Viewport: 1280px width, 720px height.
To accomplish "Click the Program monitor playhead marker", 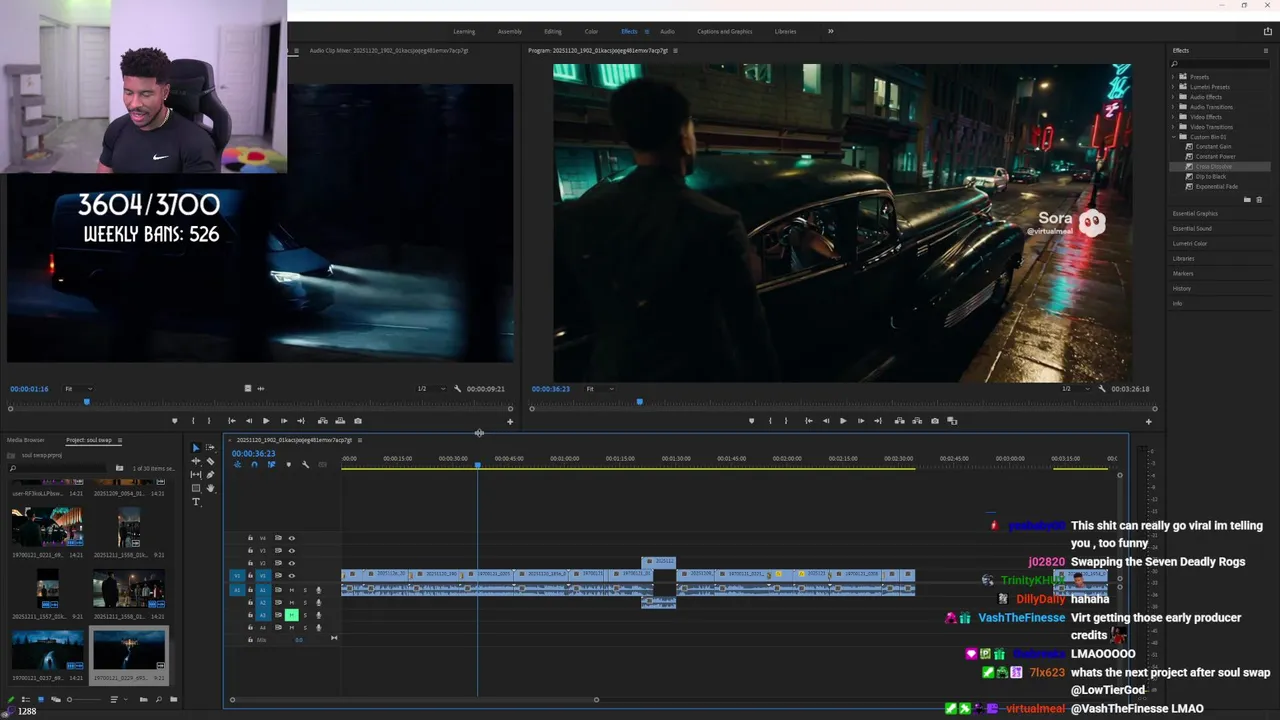I will 640,402.
